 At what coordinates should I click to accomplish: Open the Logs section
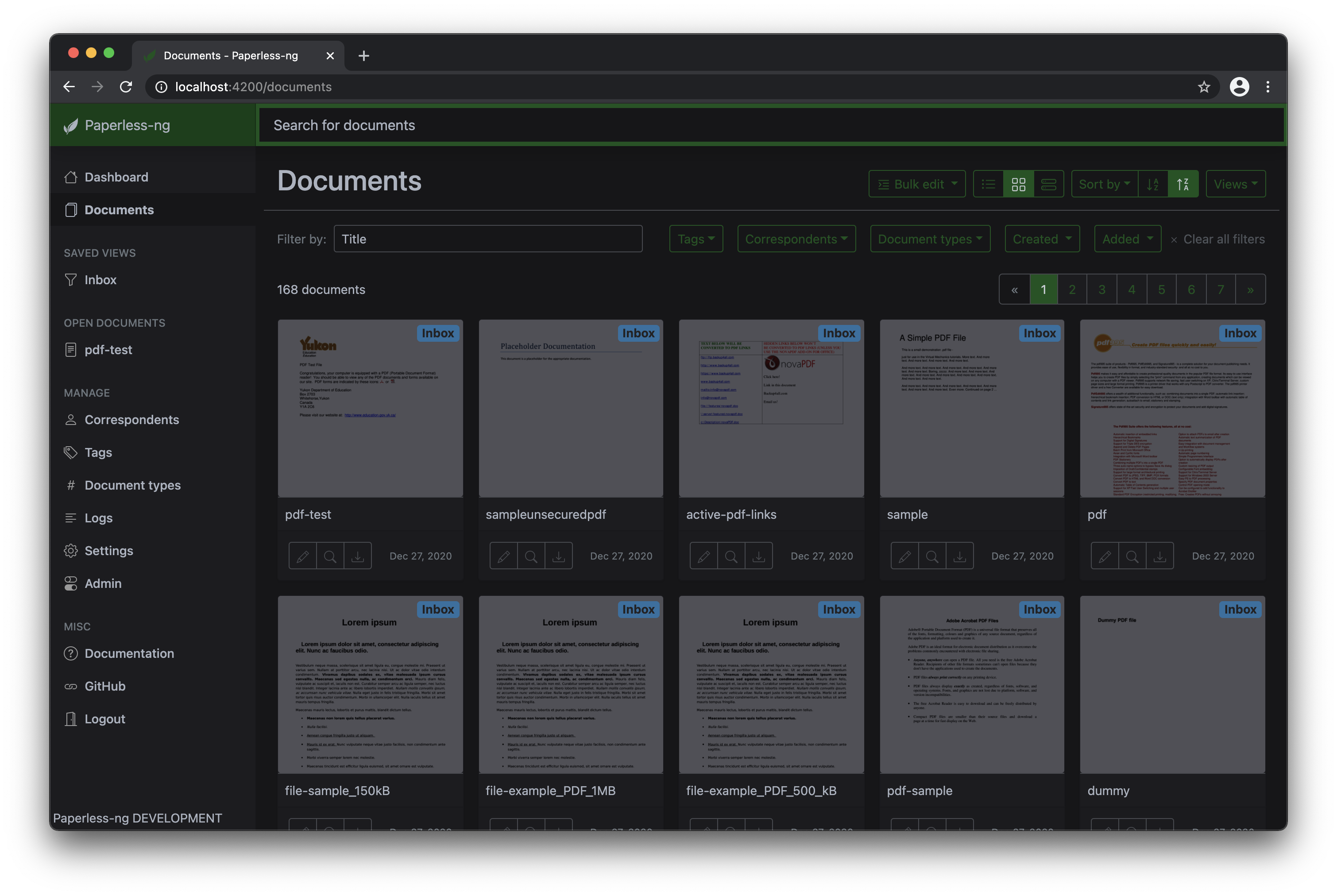click(98, 518)
